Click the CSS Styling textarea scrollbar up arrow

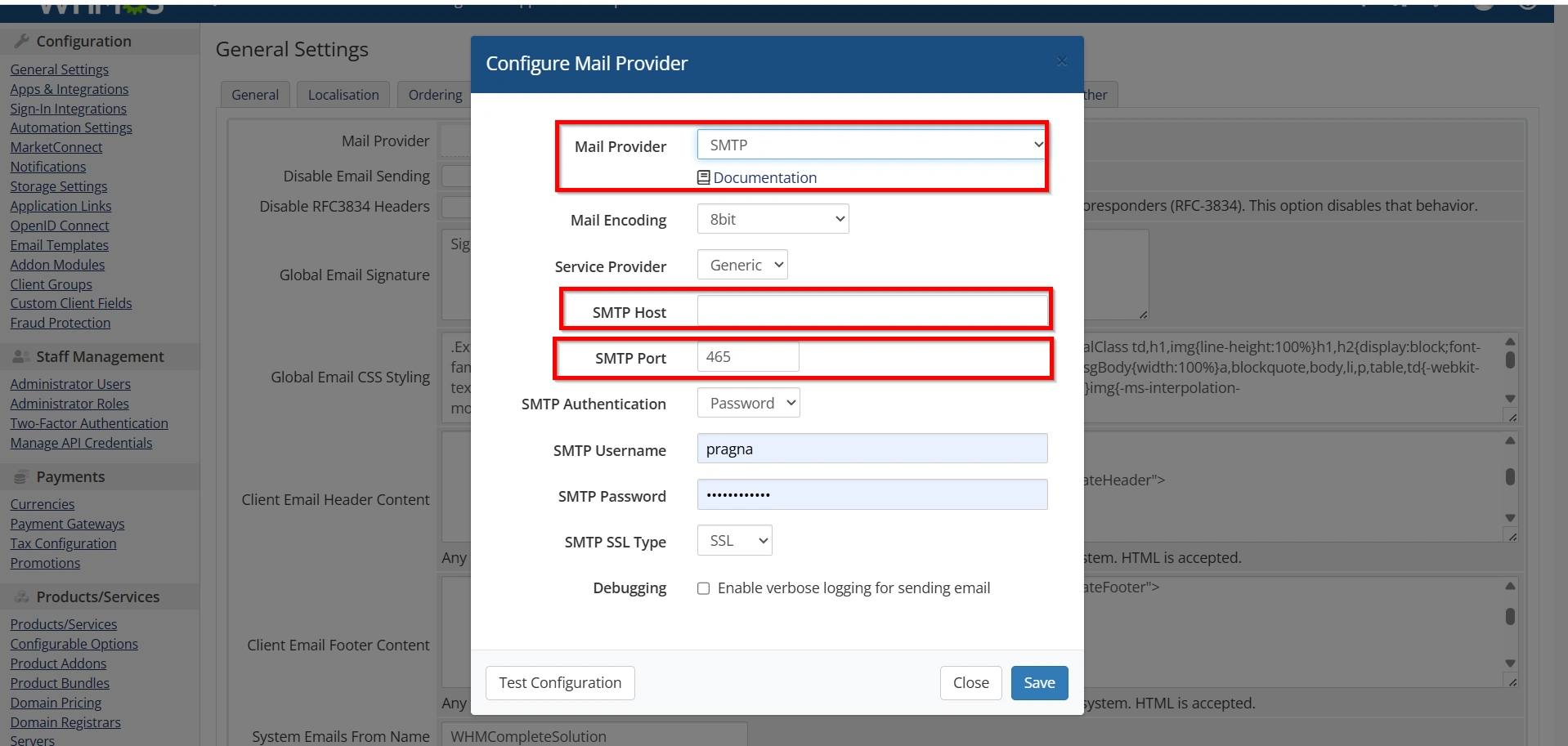click(x=1510, y=342)
